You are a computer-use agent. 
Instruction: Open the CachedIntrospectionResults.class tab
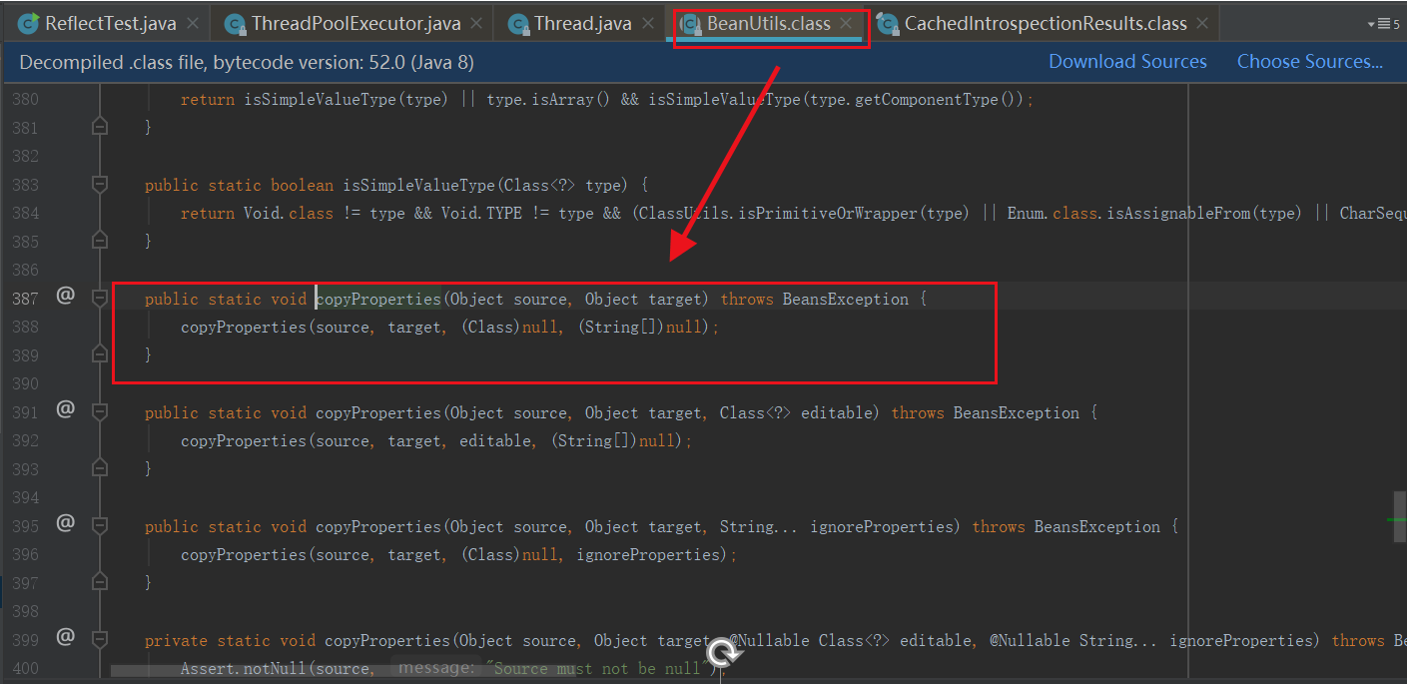[x=1044, y=23]
